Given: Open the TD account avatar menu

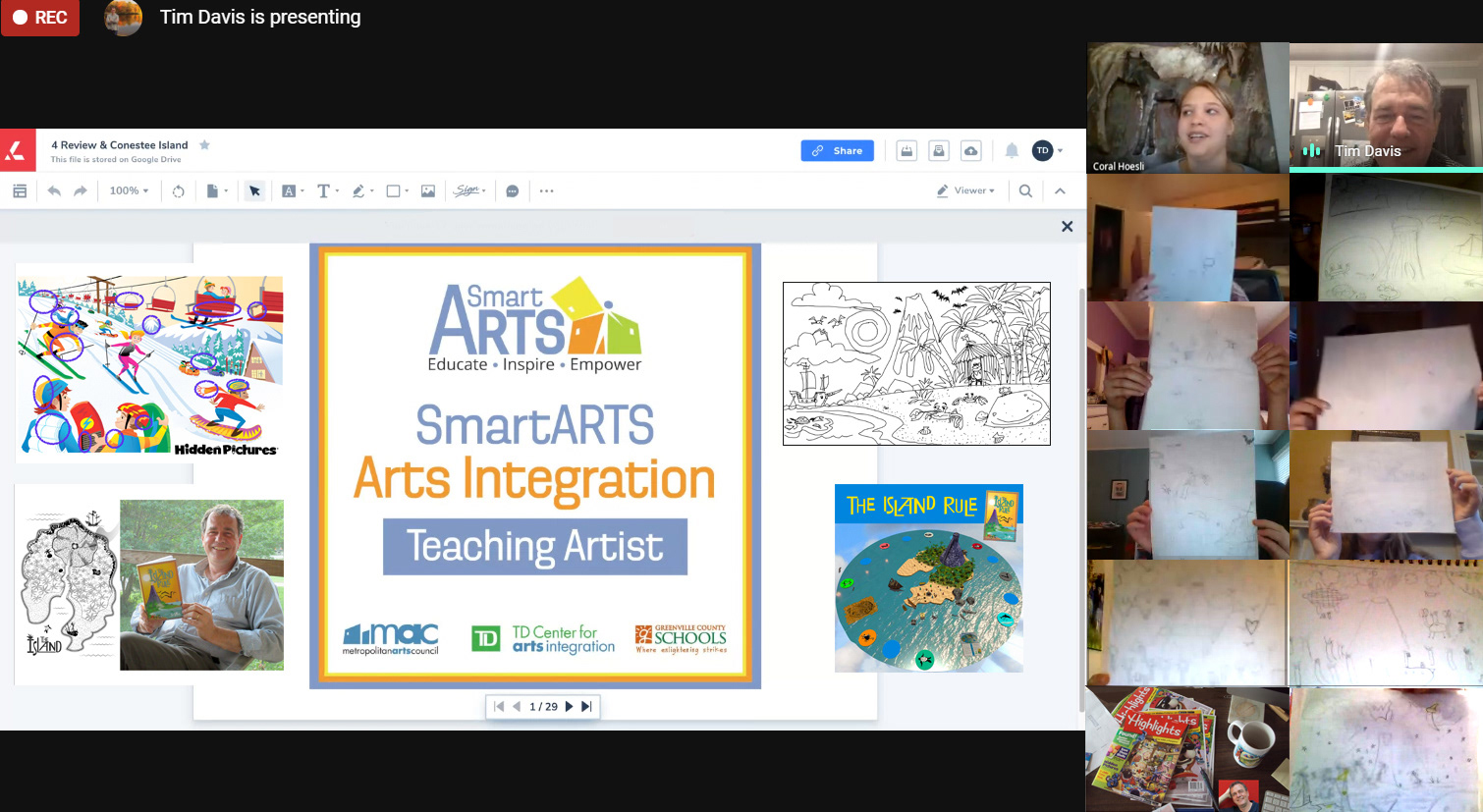Looking at the screenshot, I should pos(1047,150).
